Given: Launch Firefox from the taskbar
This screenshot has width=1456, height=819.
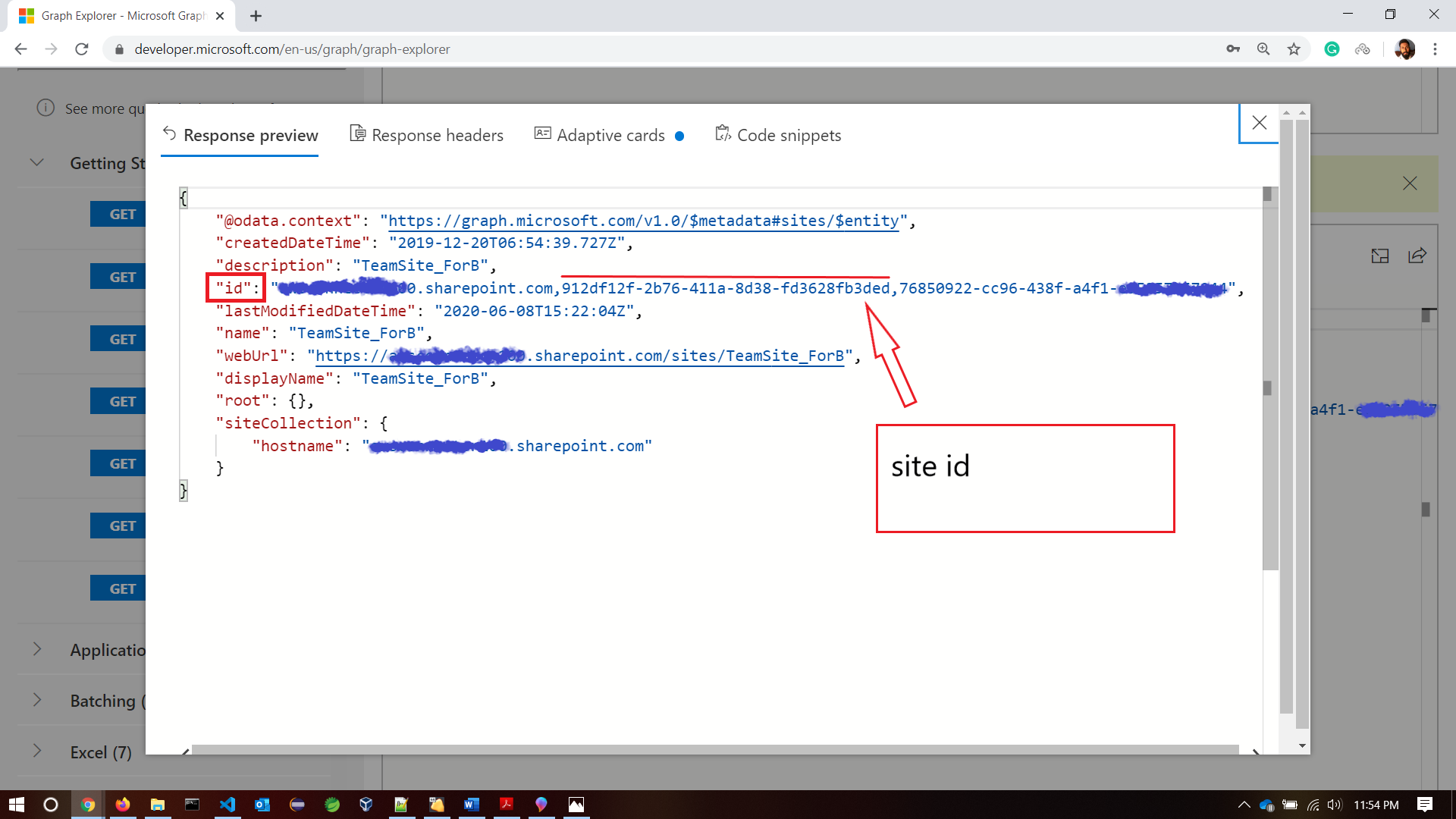Looking at the screenshot, I should (123, 805).
